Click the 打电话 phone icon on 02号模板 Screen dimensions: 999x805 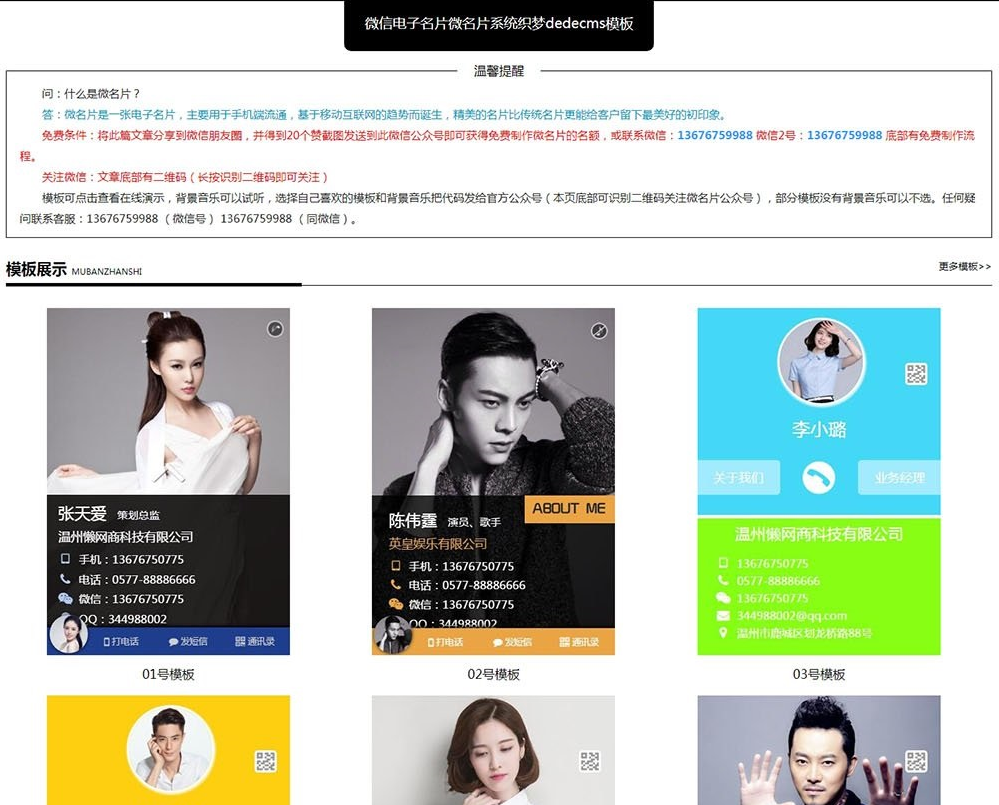(x=431, y=642)
